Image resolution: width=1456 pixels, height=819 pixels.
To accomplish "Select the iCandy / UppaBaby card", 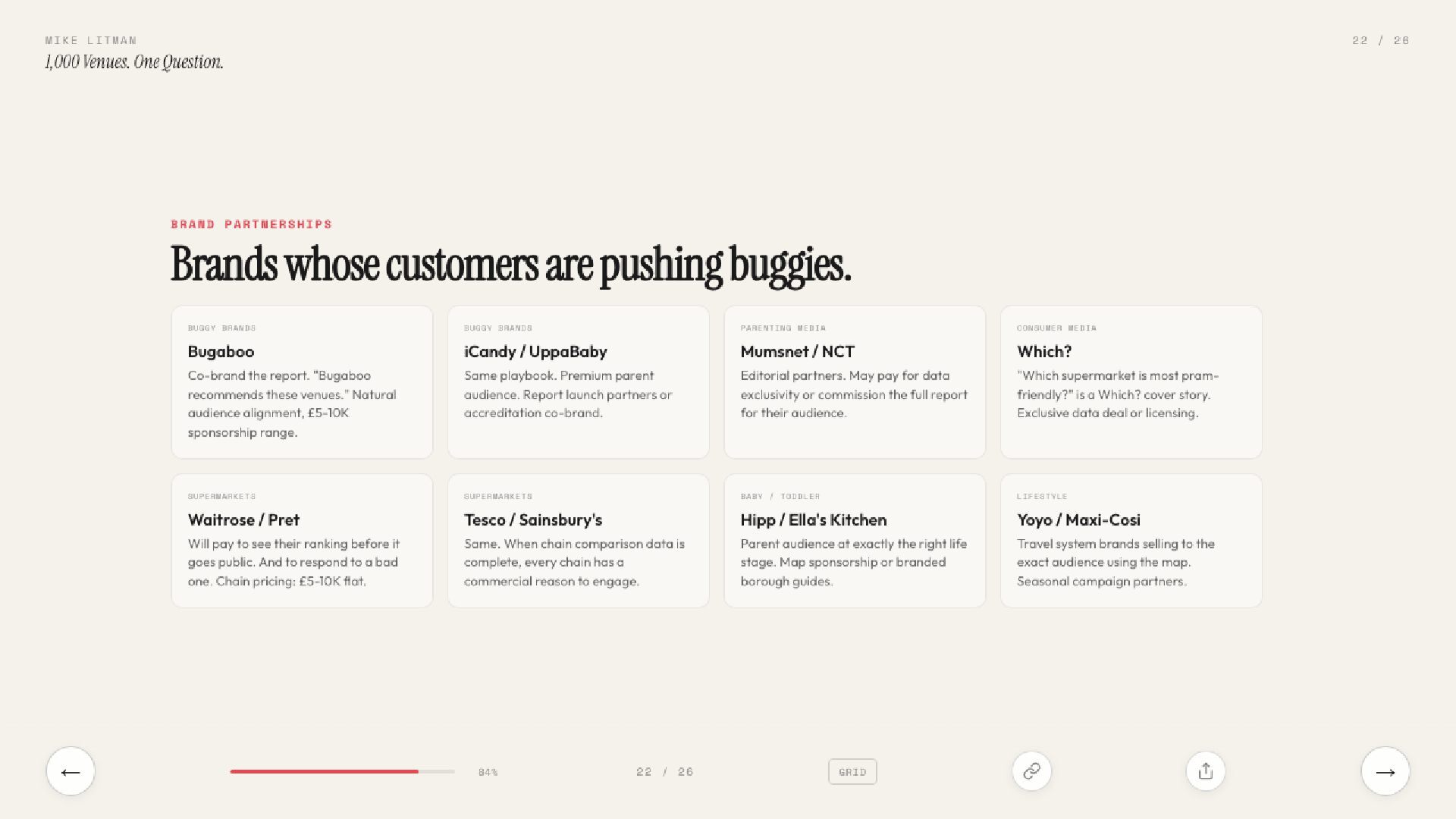I will pyautogui.click(x=578, y=382).
